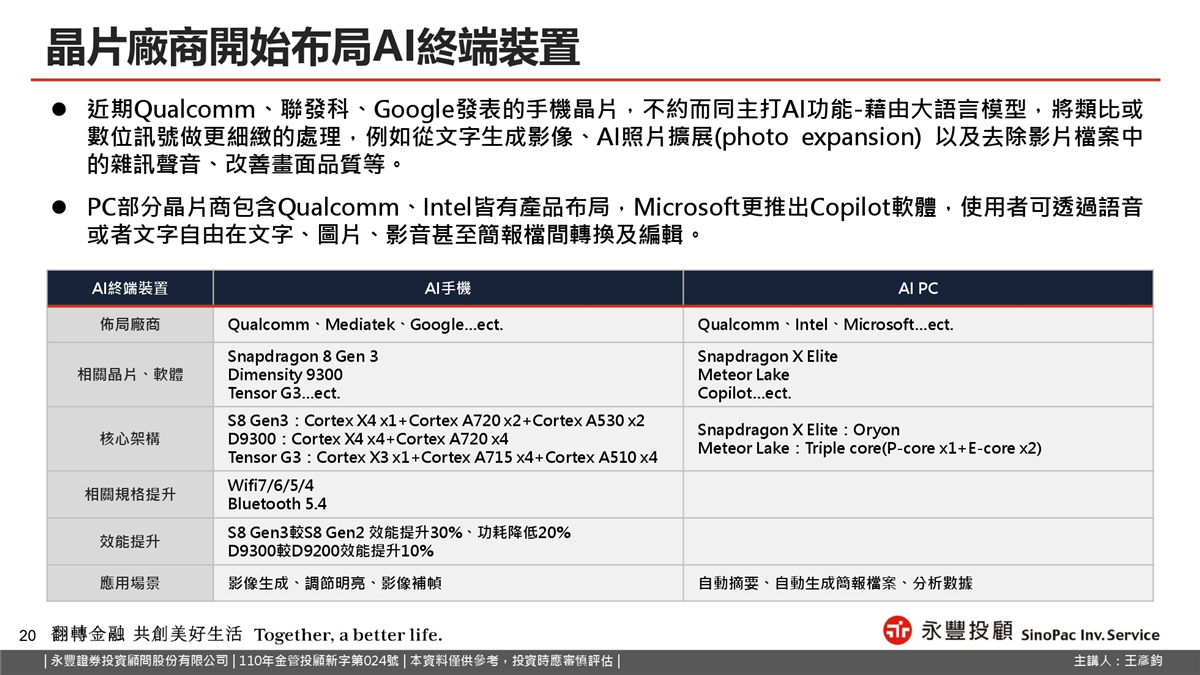1200x675 pixels.
Task: Select the slide title 晶片廠商開始布局AI終端裝置
Action: point(313,47)
